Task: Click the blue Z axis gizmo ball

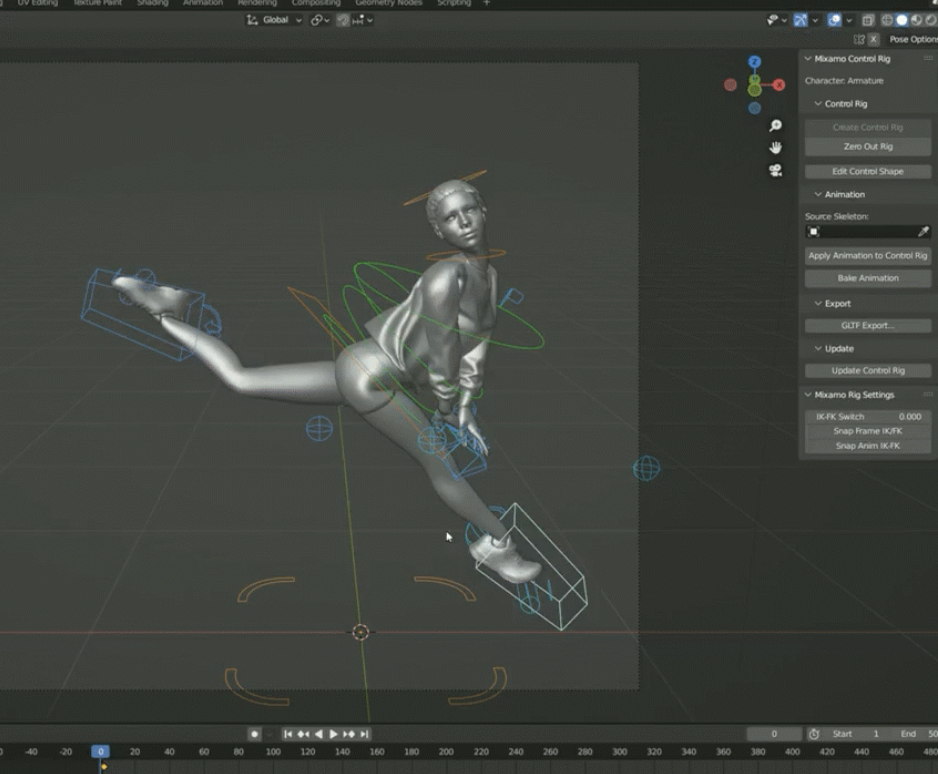Action: [754, 62]
